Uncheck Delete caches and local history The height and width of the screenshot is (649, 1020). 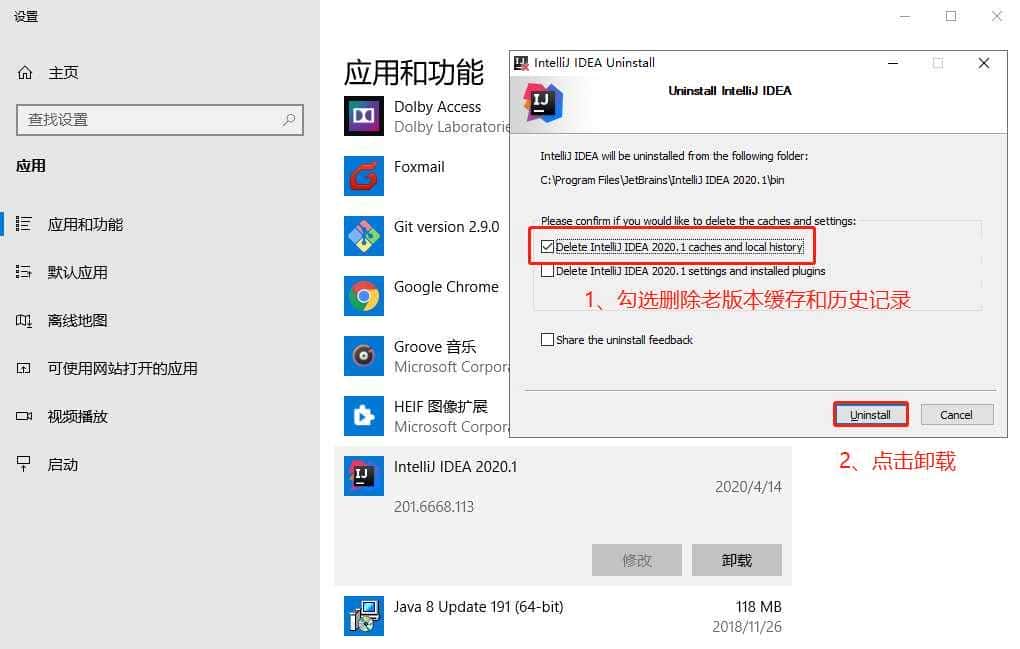(547, 247)
